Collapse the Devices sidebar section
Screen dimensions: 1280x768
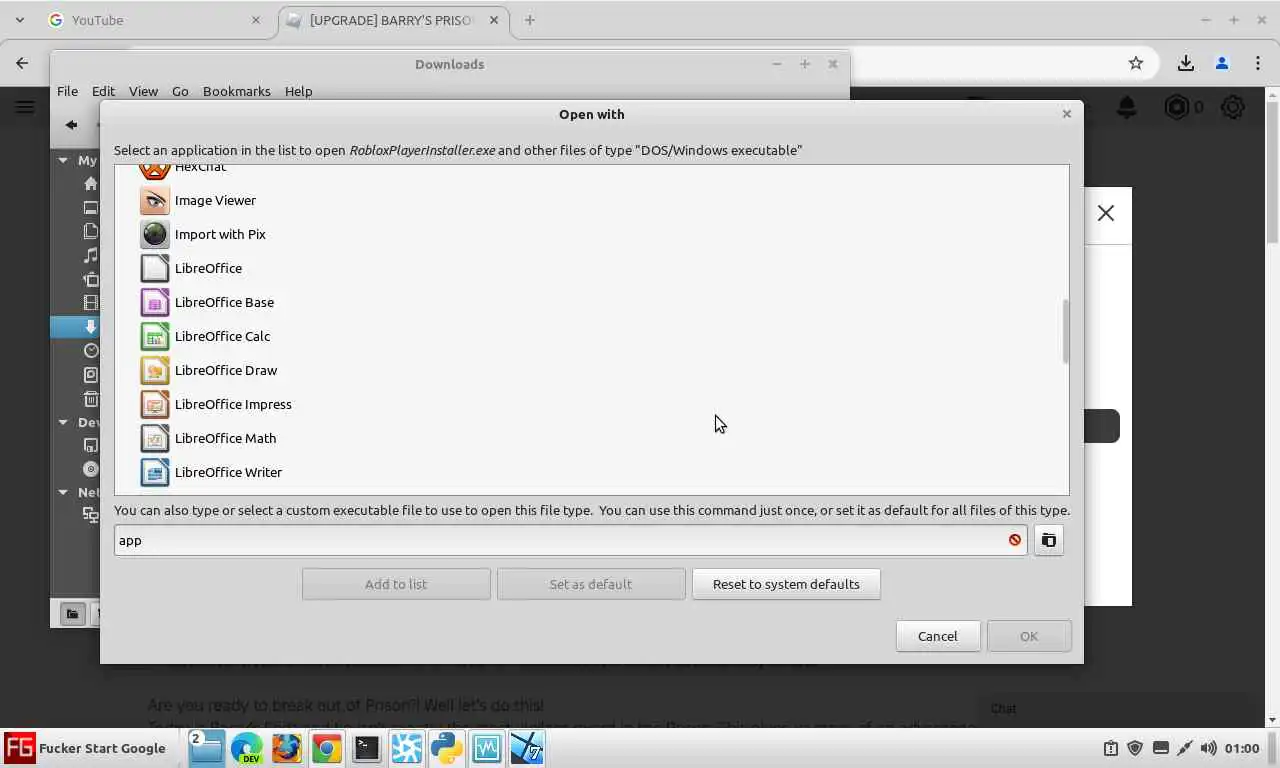63,422
